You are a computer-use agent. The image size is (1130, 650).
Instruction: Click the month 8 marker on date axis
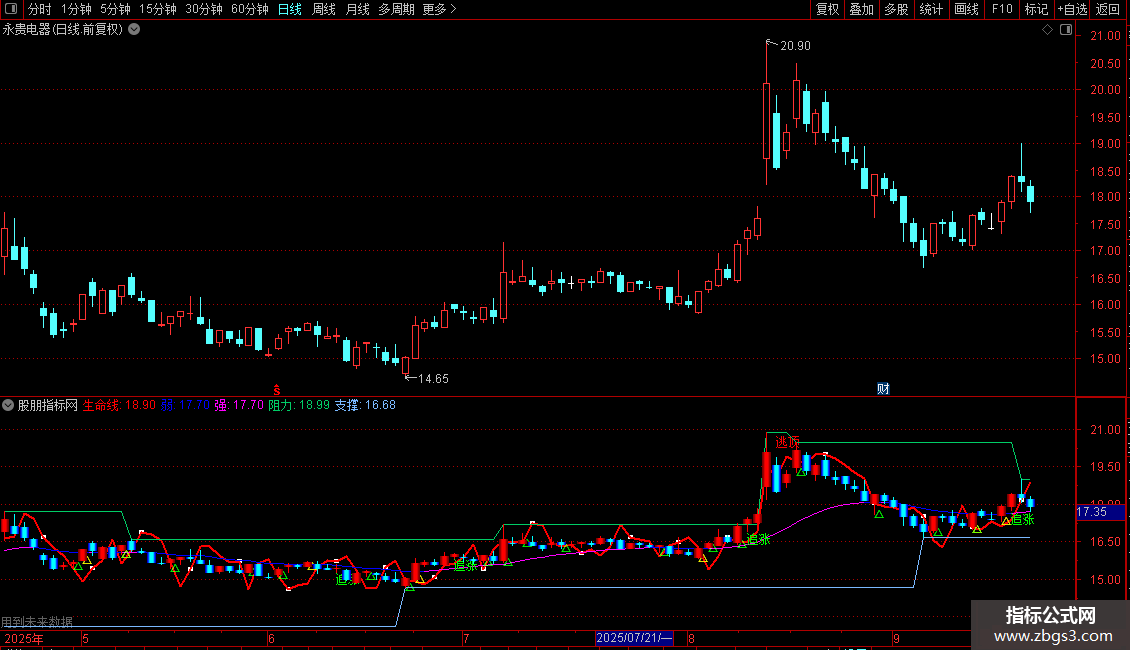[x=691, y=638]
